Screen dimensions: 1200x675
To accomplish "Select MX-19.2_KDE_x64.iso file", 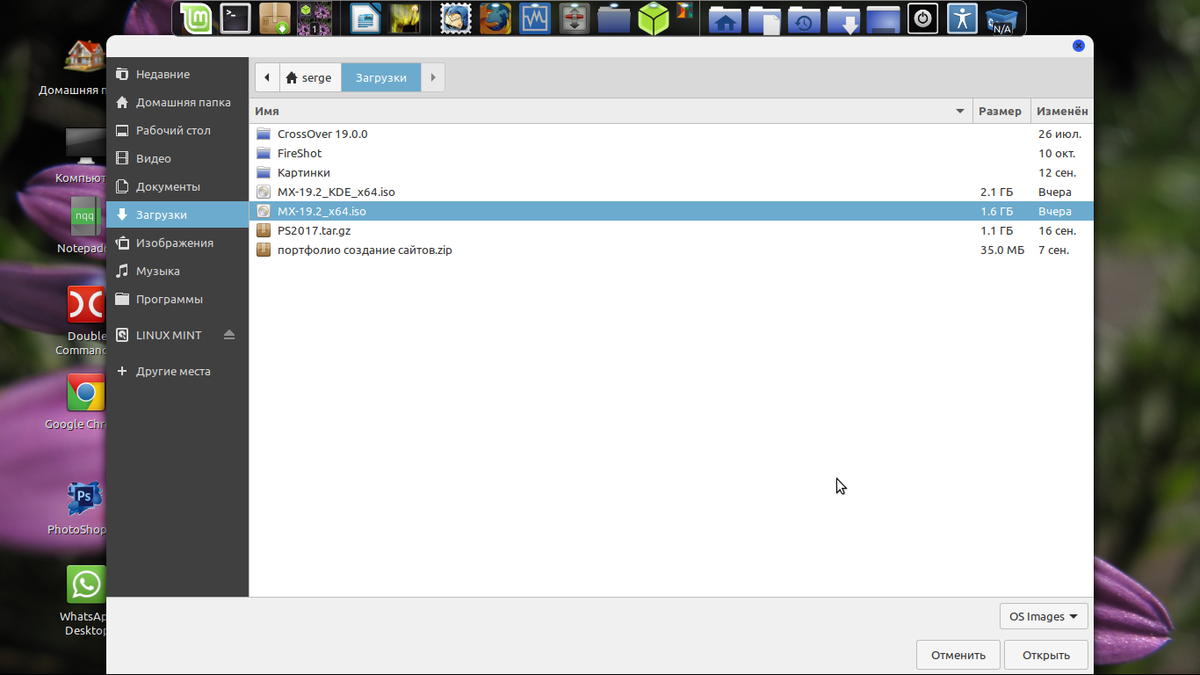I will [x=671, y=192].
